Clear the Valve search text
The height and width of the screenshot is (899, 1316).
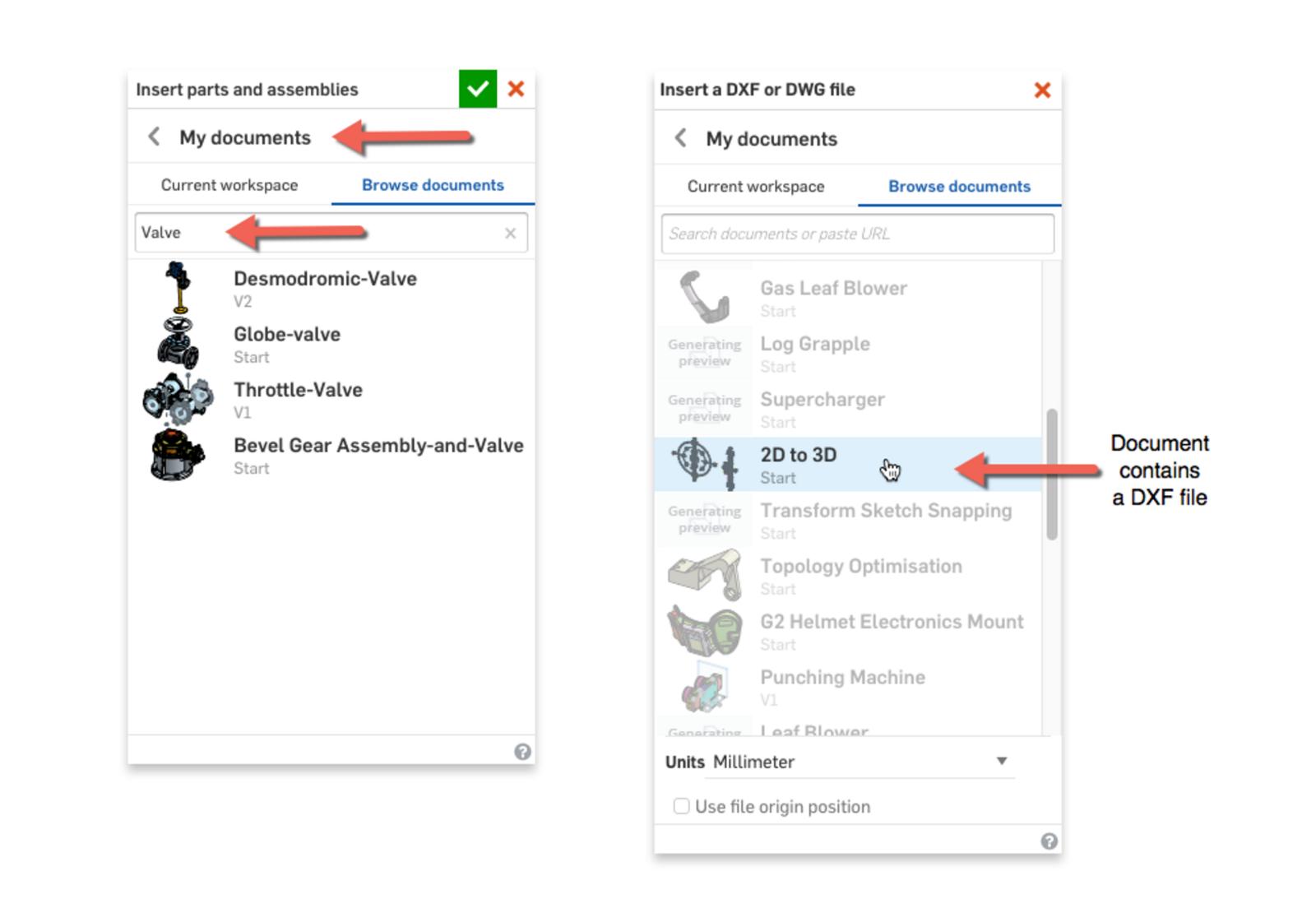[510, 234]
